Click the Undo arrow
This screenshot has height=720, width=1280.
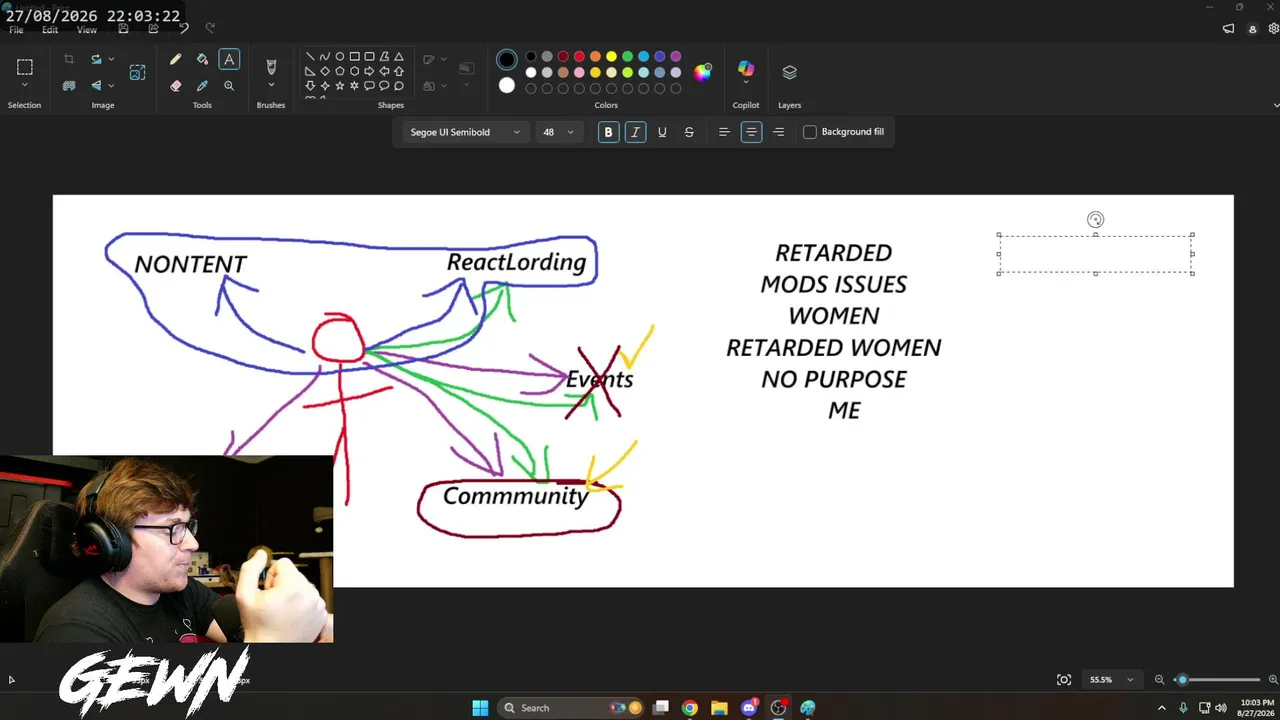point(184,29)
